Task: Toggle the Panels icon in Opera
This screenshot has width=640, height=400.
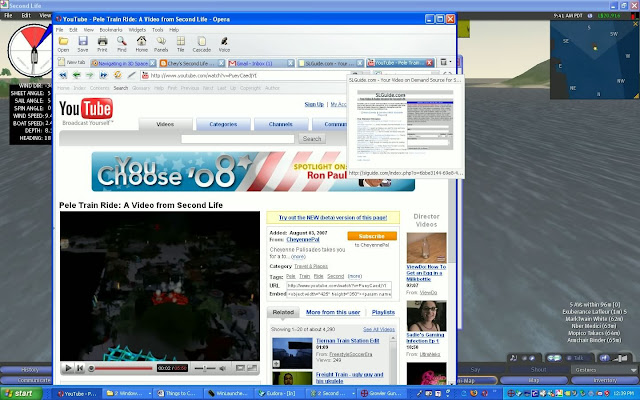Action: tap(161, 44)
